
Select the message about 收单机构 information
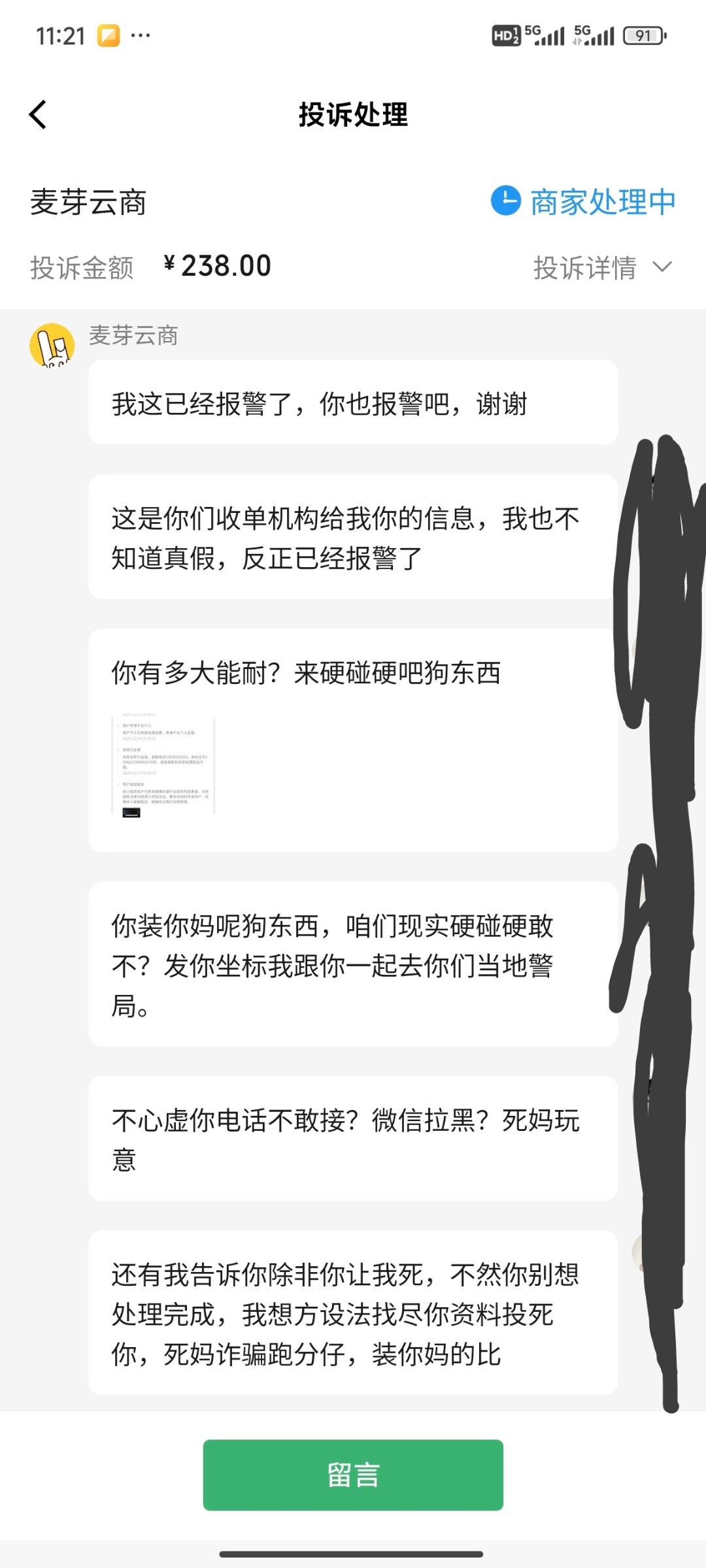tap(353, 537)
